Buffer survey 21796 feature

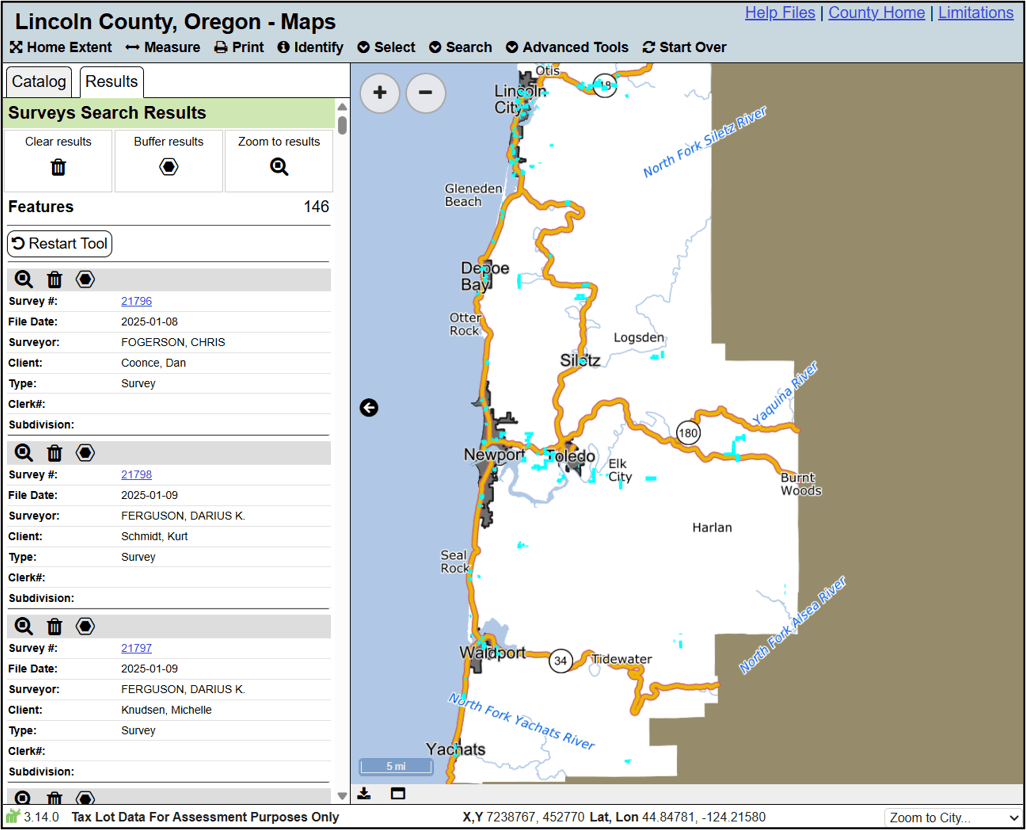[x=85, y=280]
